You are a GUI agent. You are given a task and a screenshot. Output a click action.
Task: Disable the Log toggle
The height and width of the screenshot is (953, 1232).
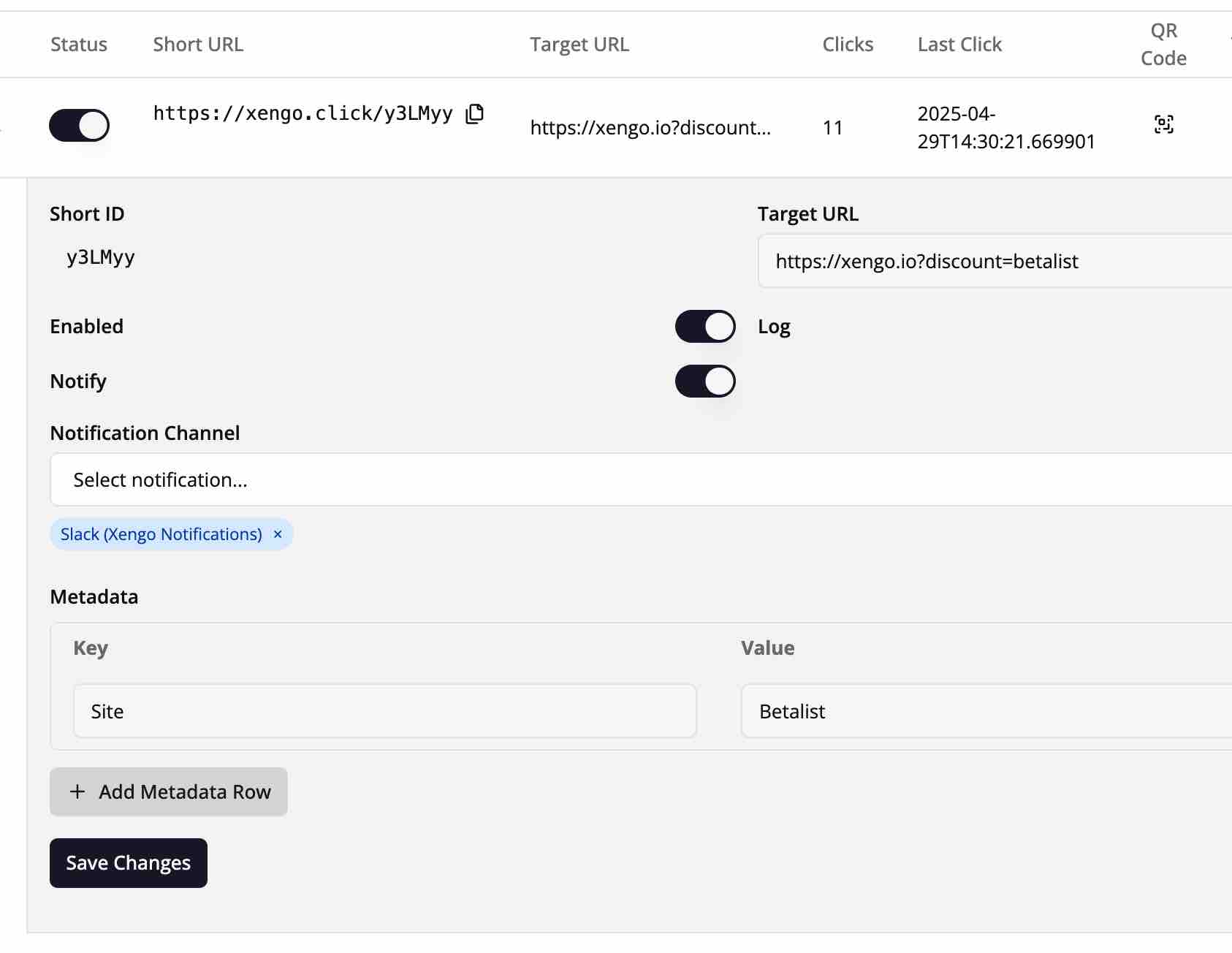[704, 326]
